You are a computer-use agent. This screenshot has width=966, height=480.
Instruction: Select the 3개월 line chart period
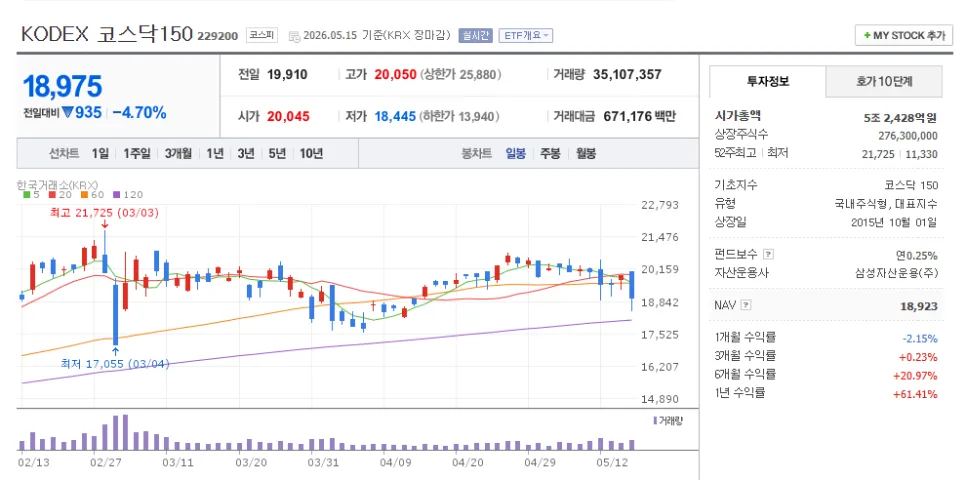pyautogui.click(x=179, y=154)
